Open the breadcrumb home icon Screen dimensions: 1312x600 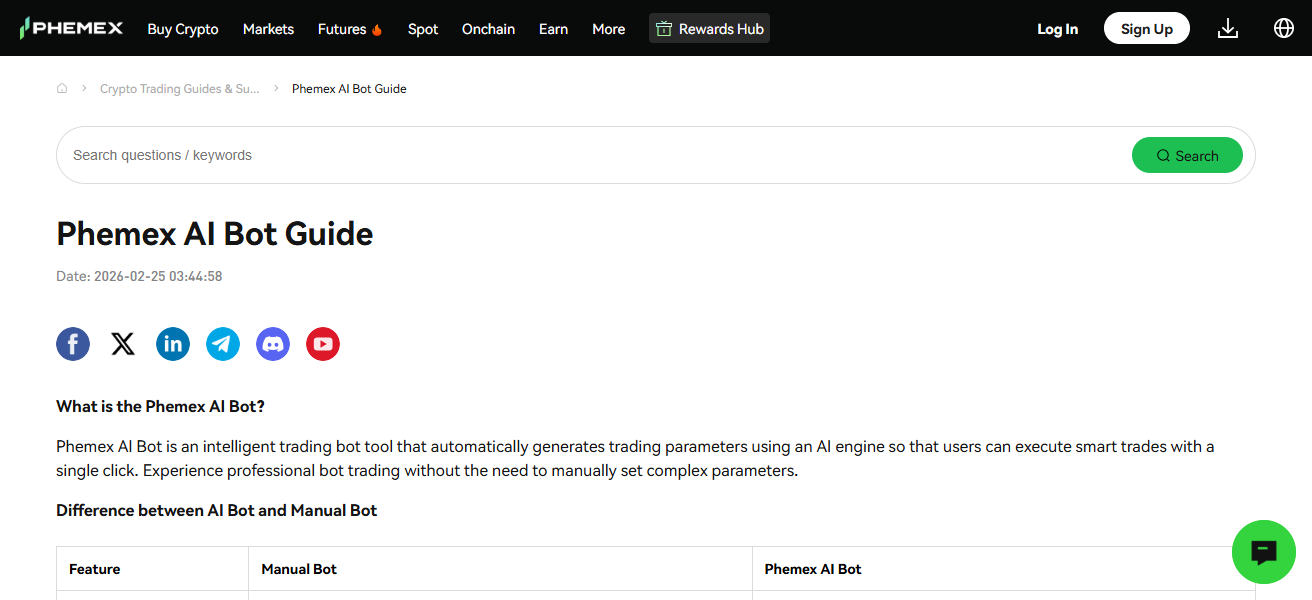(62, 88)
